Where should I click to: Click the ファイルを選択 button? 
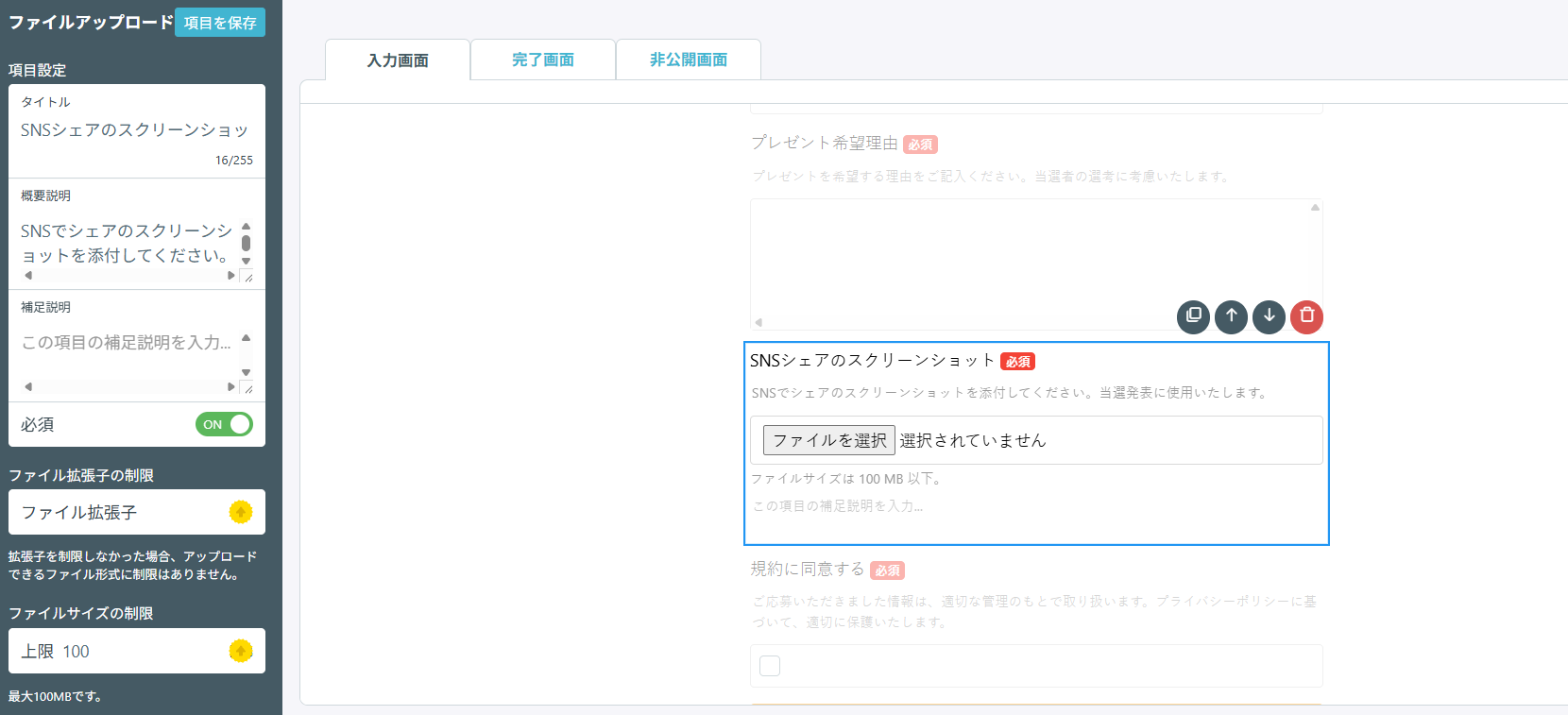click(x=828, y=440)
